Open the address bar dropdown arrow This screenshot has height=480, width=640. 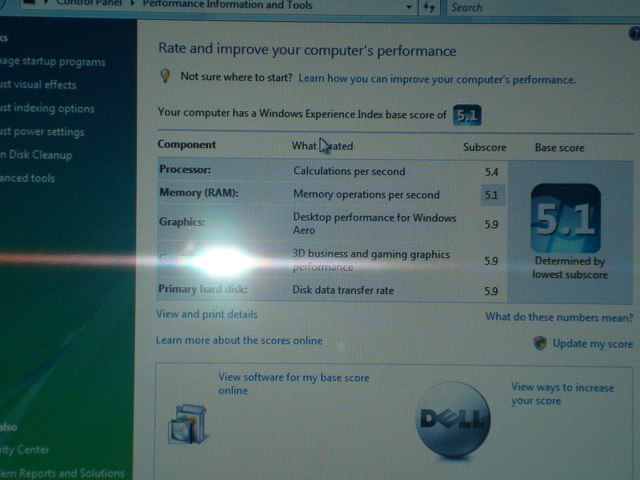click(x=409, y=7)
